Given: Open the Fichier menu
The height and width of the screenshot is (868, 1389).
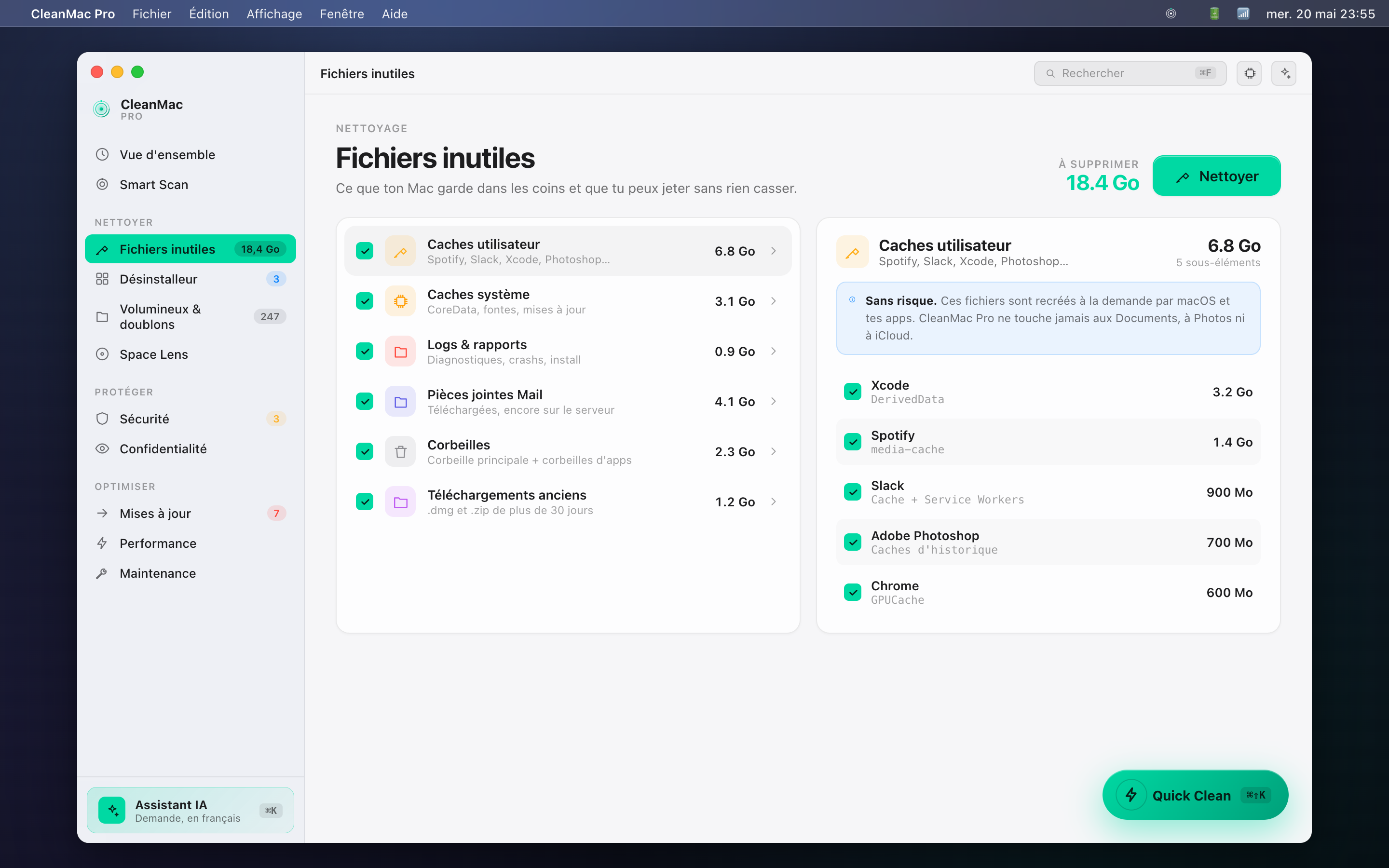Looking at the screenshot, I should pyautogui.click(x=151, y=14).
